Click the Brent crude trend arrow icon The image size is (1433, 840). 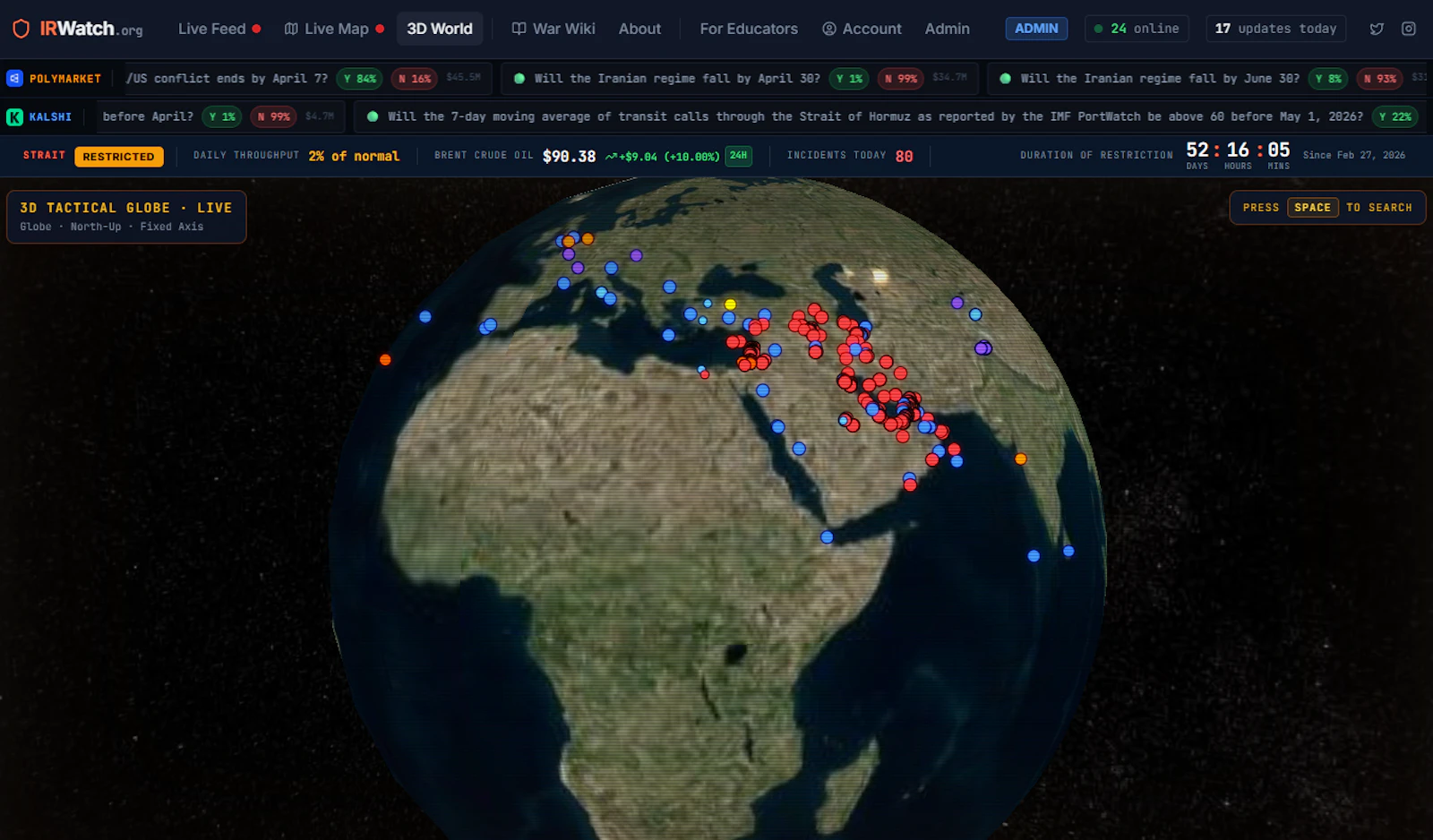[612, 157]
